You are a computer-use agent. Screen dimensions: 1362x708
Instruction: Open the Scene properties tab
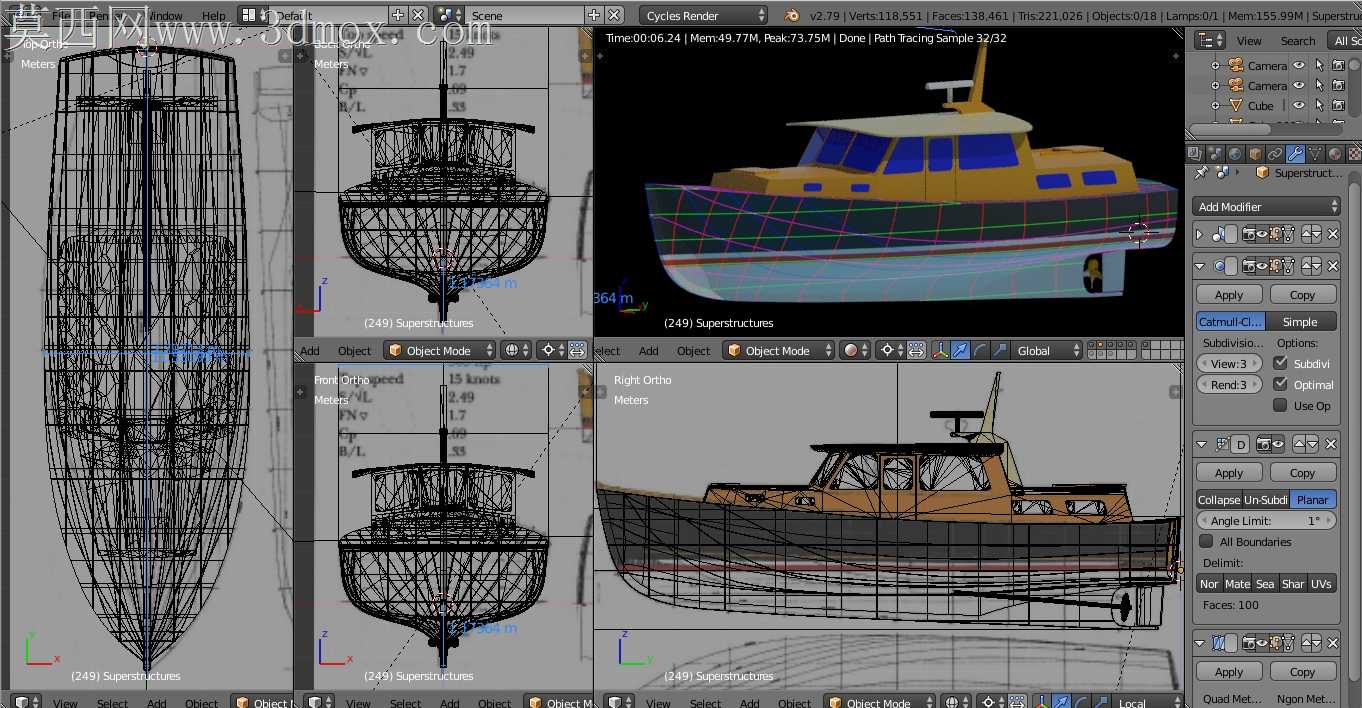pyautogui.click(x=1214, y=154)
